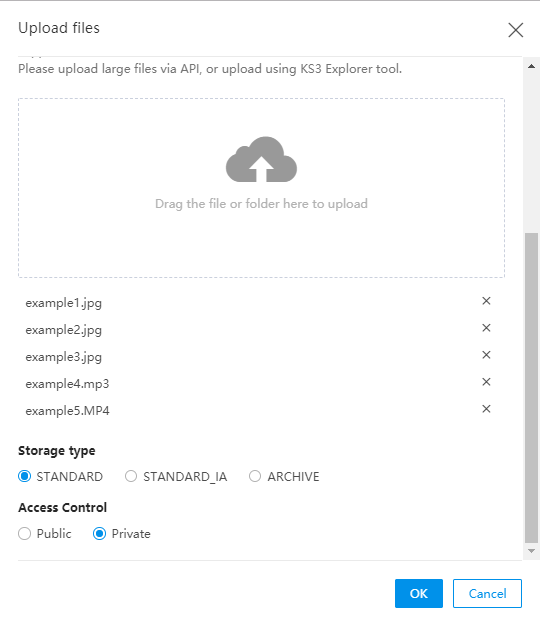Cancel the file upload

coord(487,593)
